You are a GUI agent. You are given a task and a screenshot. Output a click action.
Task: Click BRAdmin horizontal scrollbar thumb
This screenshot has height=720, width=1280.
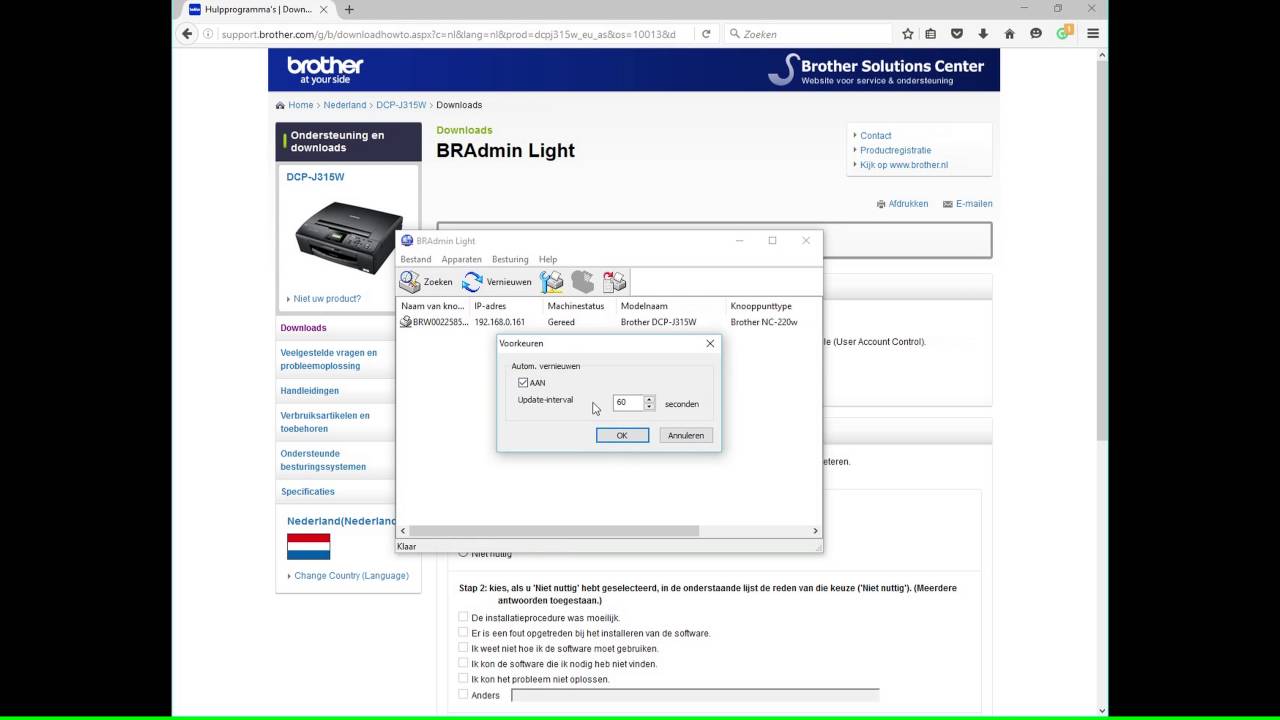click(x=554, y=531)
